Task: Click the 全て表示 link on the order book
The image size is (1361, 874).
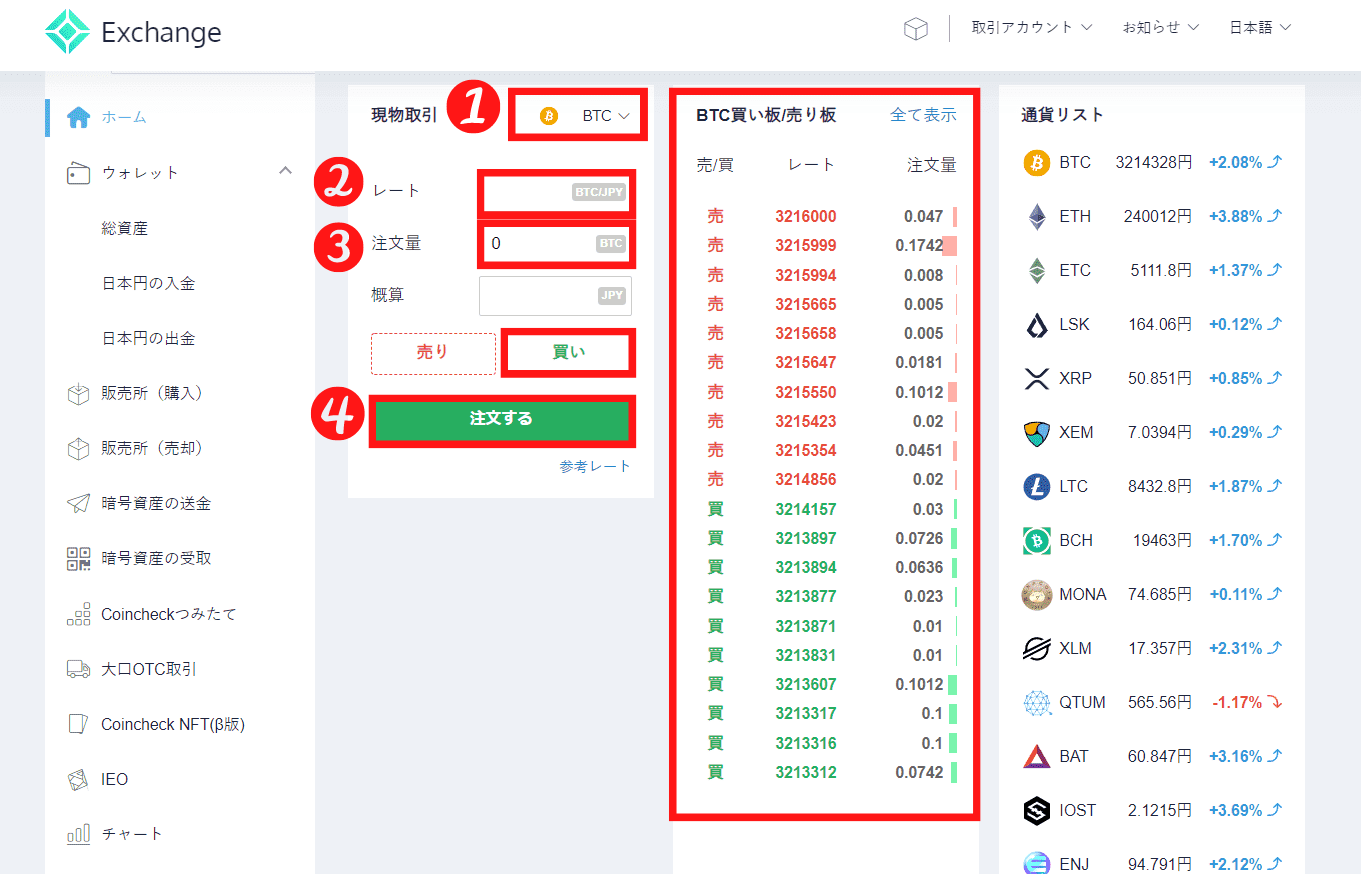Action: 923,115
